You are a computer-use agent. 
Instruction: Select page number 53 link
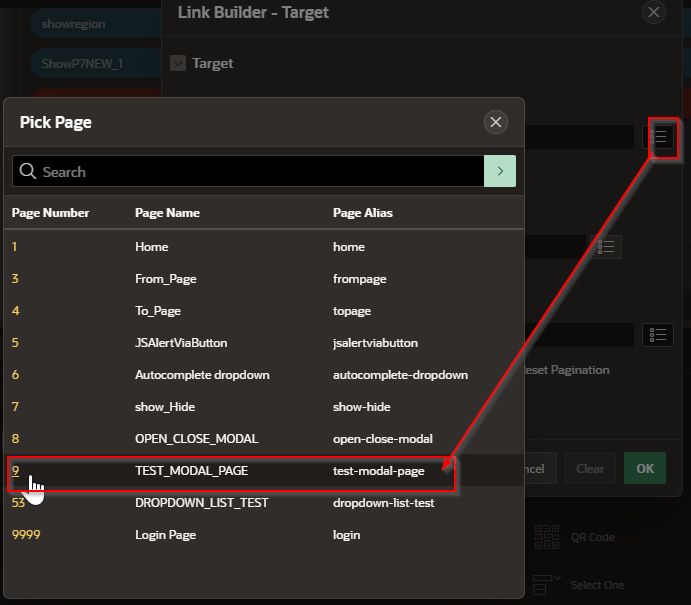tap(18, 503)
